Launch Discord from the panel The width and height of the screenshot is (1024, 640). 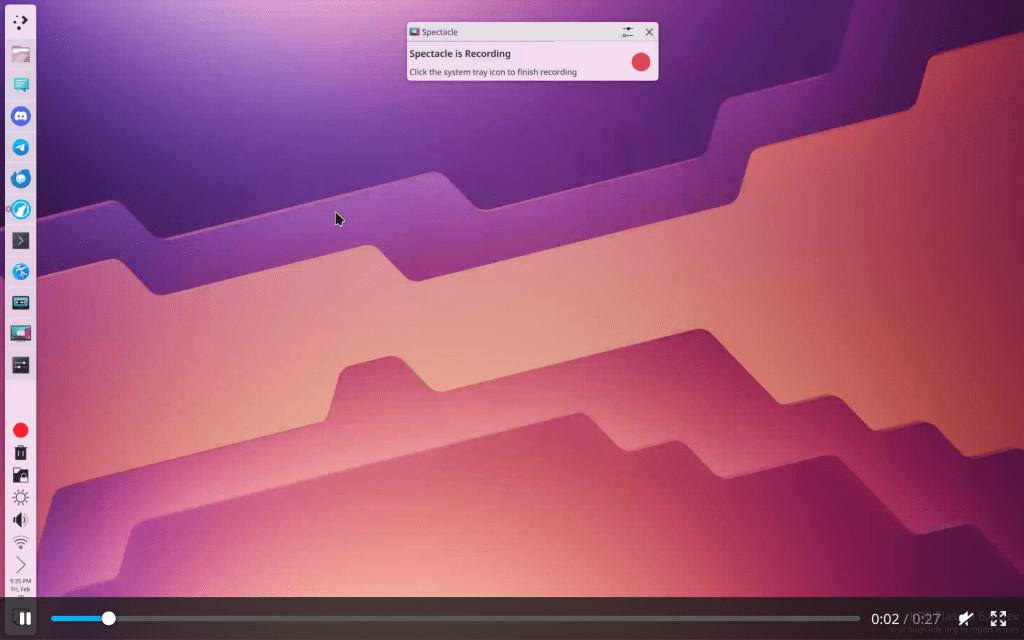point(20,116)
